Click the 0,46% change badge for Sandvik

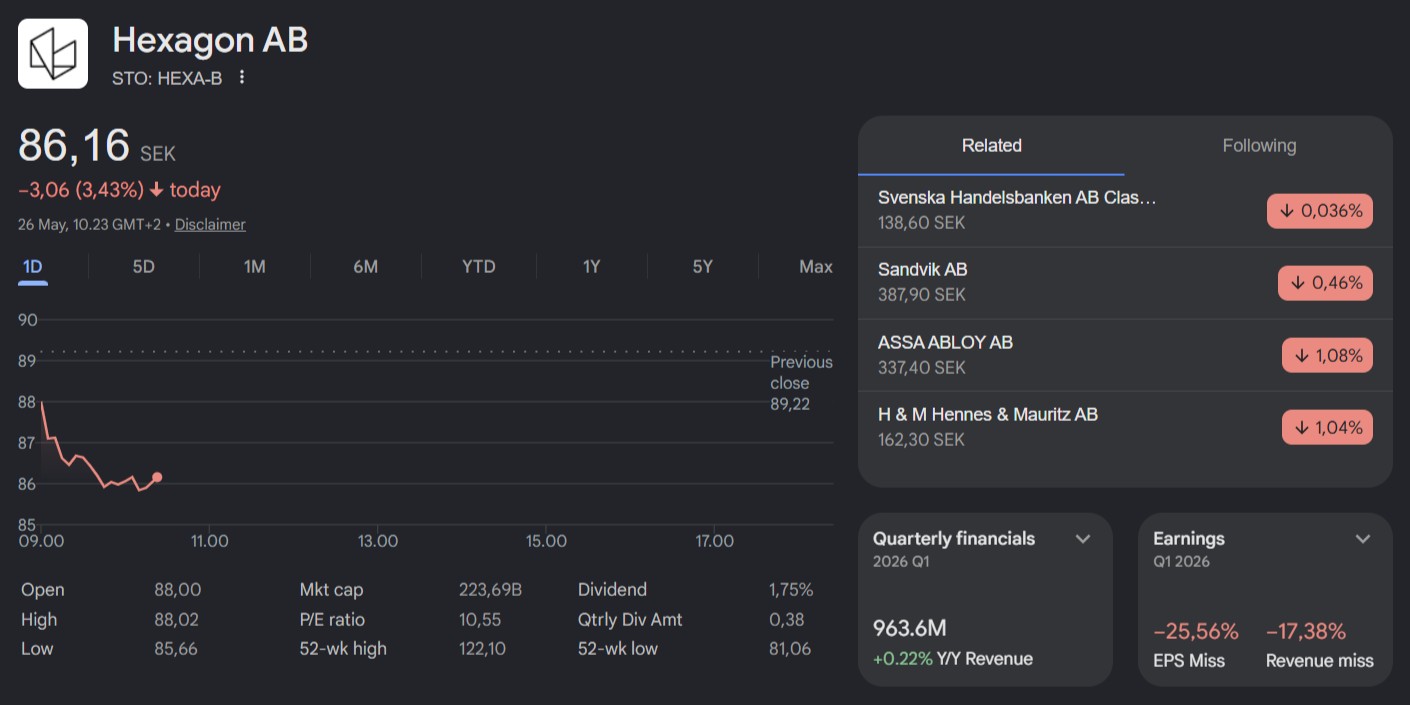coord(1325,283)
